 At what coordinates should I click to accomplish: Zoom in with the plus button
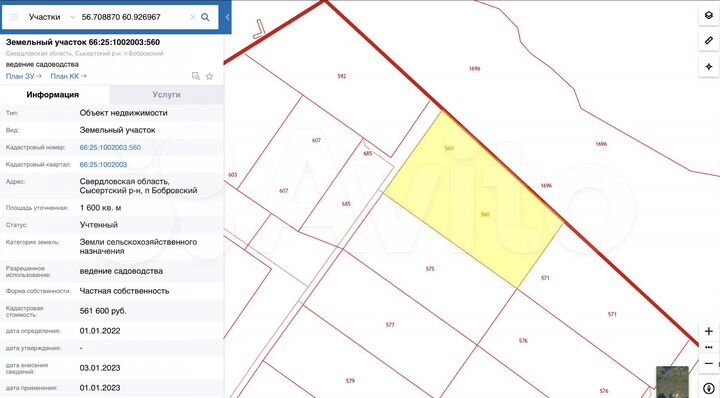(709, 331)
